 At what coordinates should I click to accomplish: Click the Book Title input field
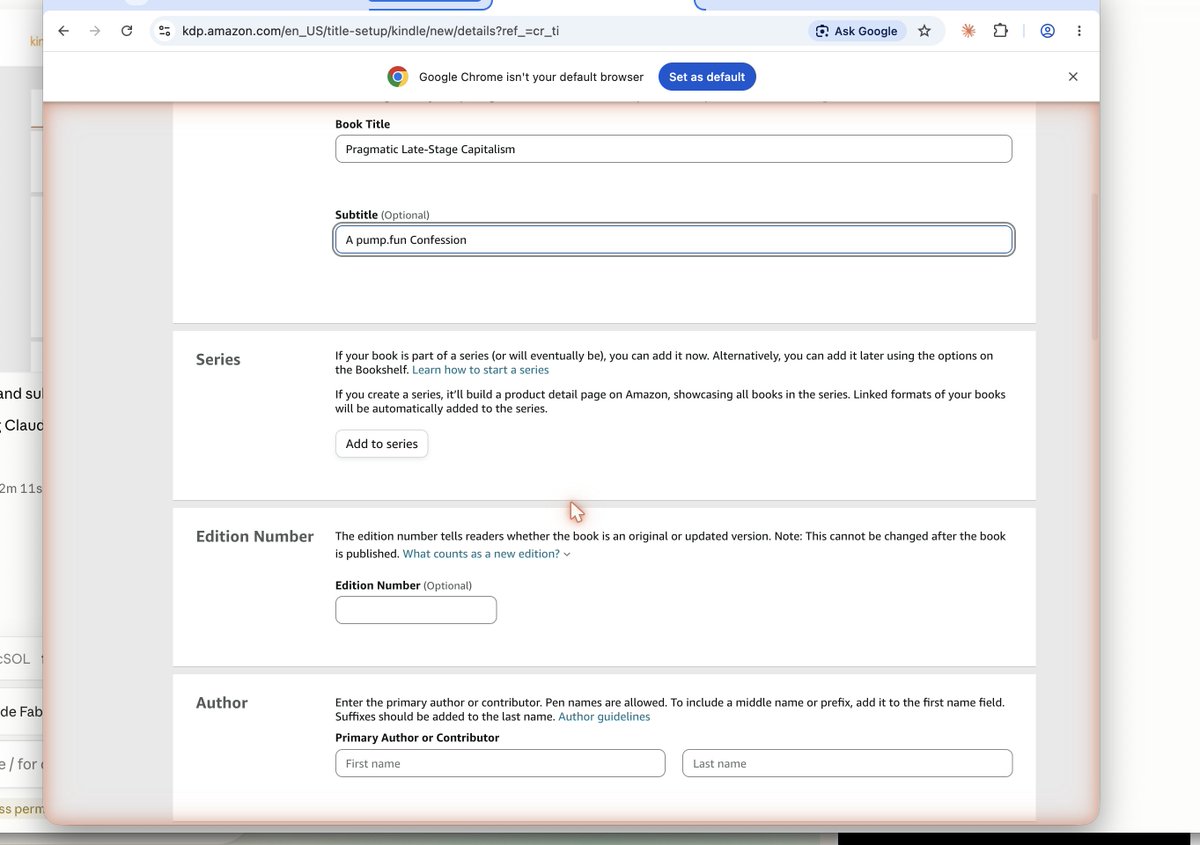click(x=673, y=149)
